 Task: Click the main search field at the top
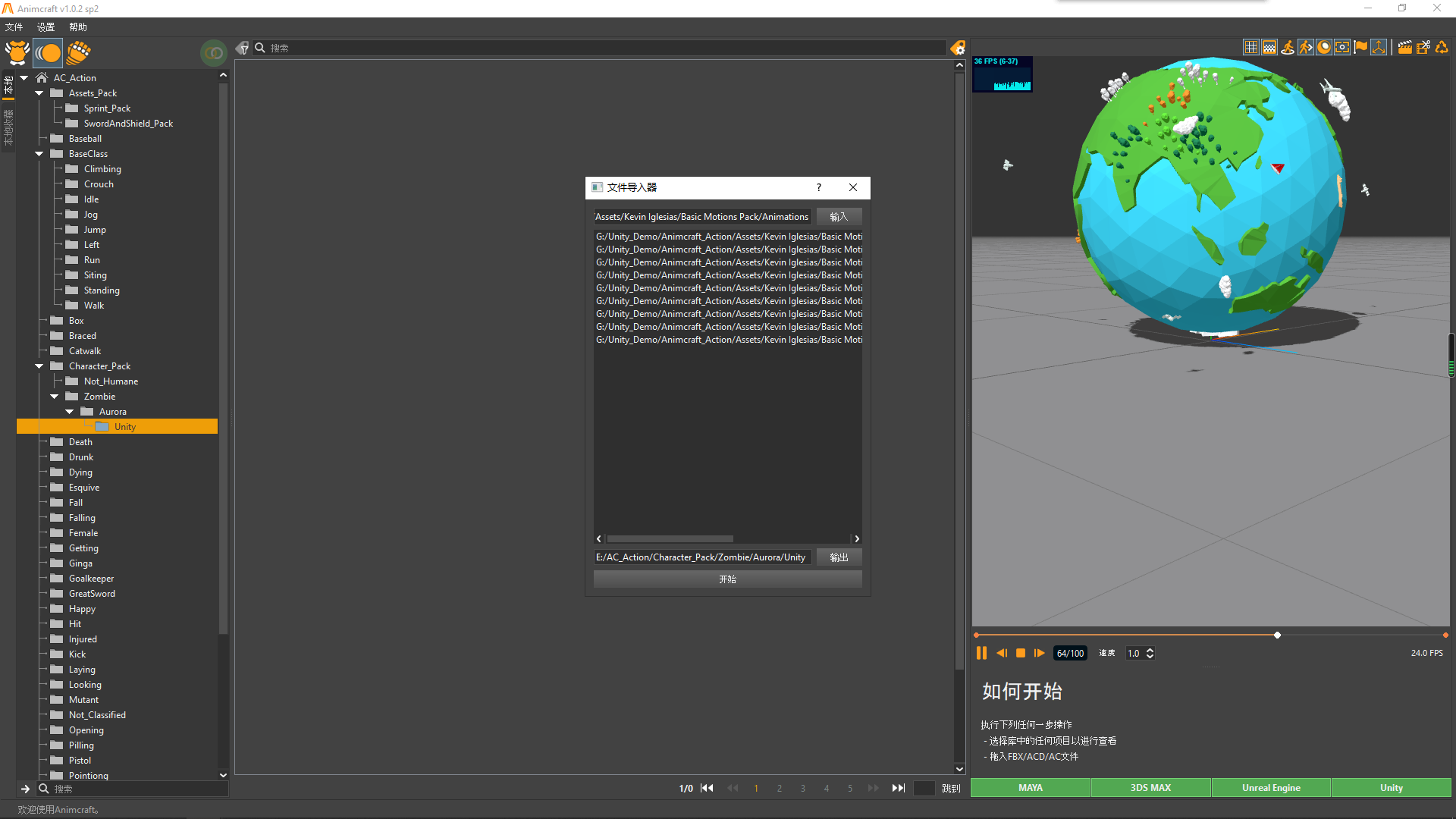599,48
